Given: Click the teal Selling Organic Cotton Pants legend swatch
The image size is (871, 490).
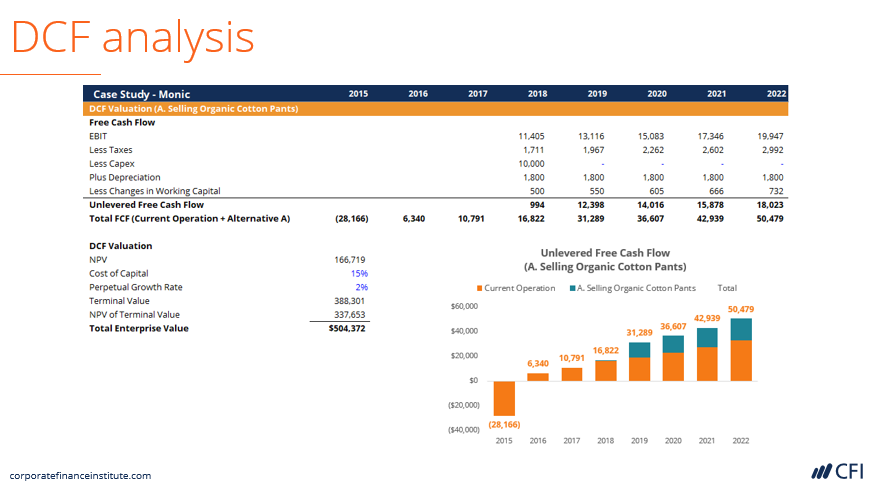Looking at the screenshot, I should pos(571,288).
